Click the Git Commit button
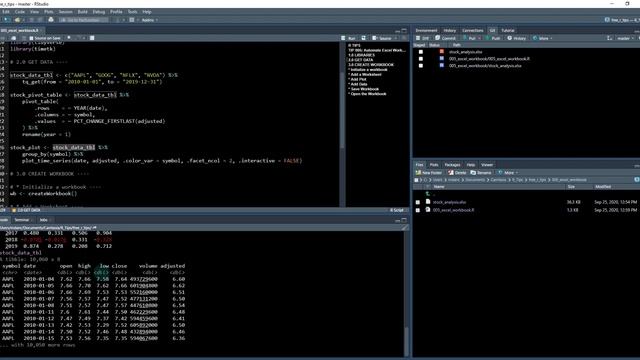Screen dimensions: 640x360 pos(445,38)
